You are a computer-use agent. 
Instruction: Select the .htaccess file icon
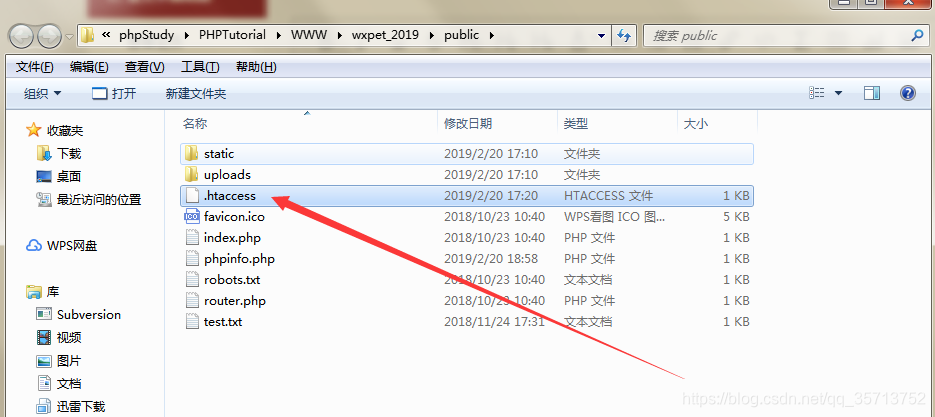(191, 196)
